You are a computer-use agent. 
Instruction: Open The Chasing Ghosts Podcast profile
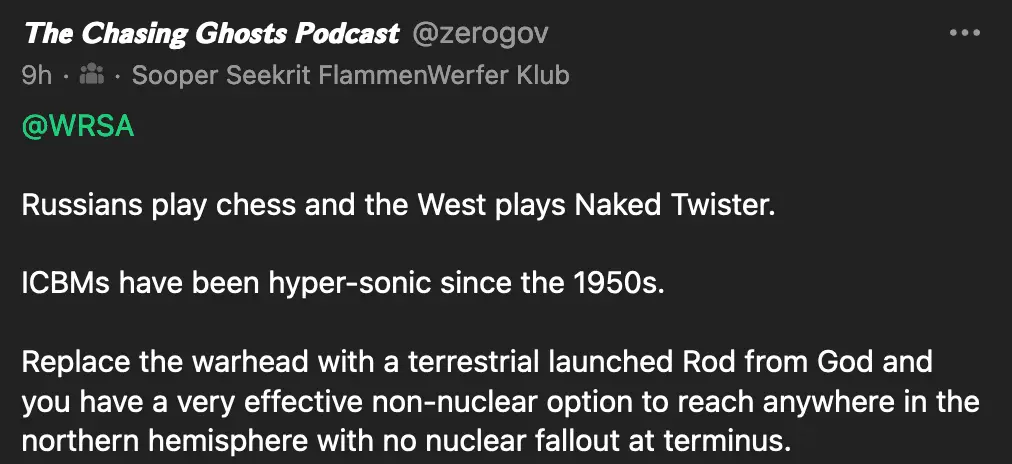pyautogui.click(x=211, y=33)
